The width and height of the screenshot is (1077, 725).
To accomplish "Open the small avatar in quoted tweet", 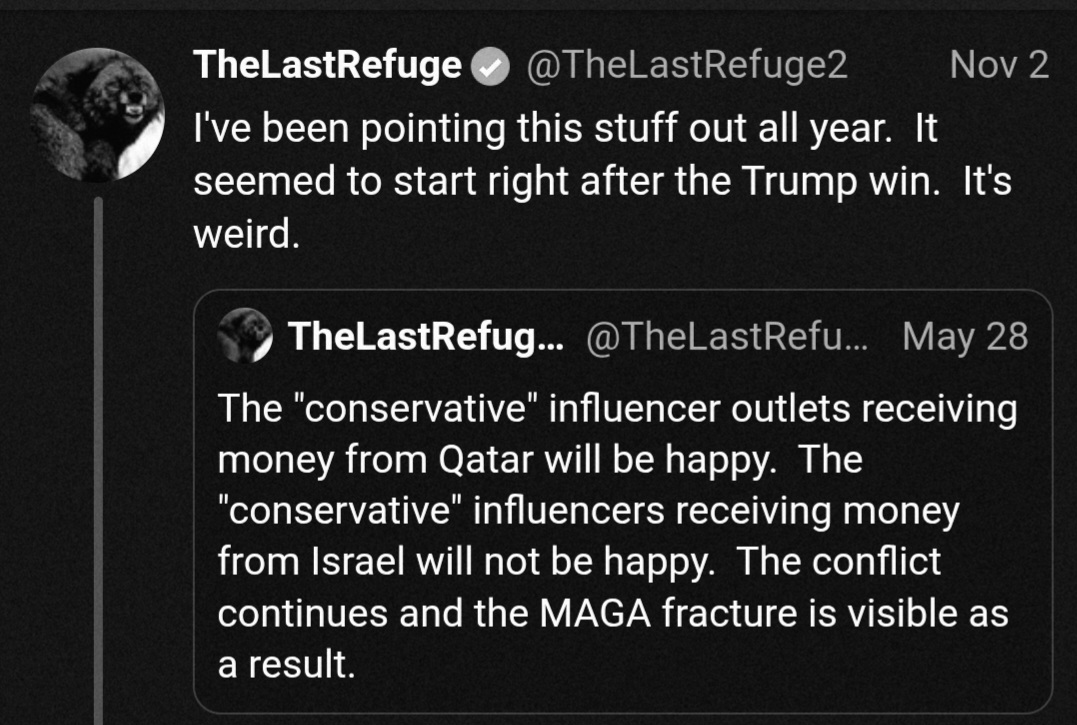I will pos(245,335).
